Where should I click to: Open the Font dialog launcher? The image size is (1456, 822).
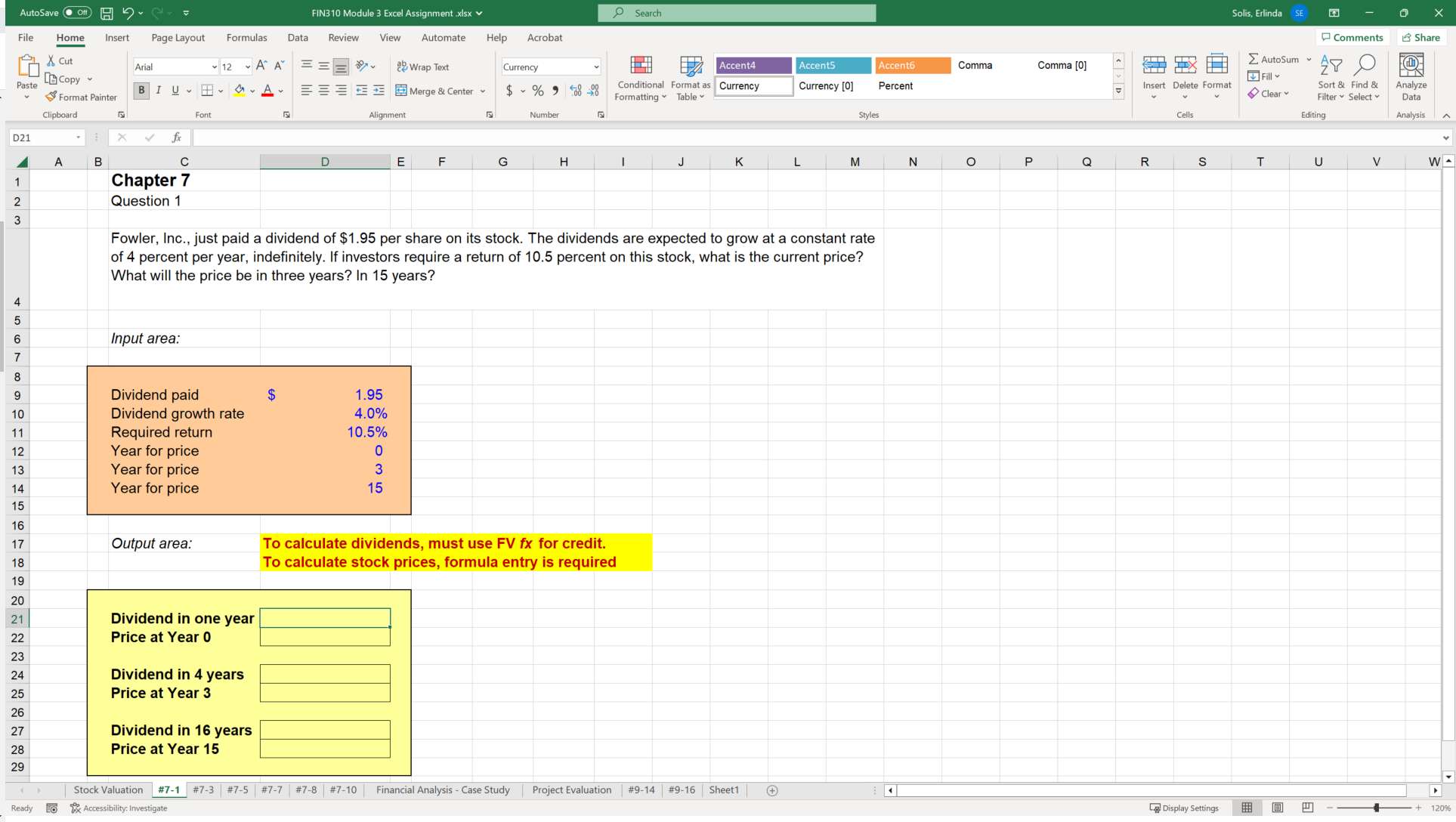tap(286, 115)
